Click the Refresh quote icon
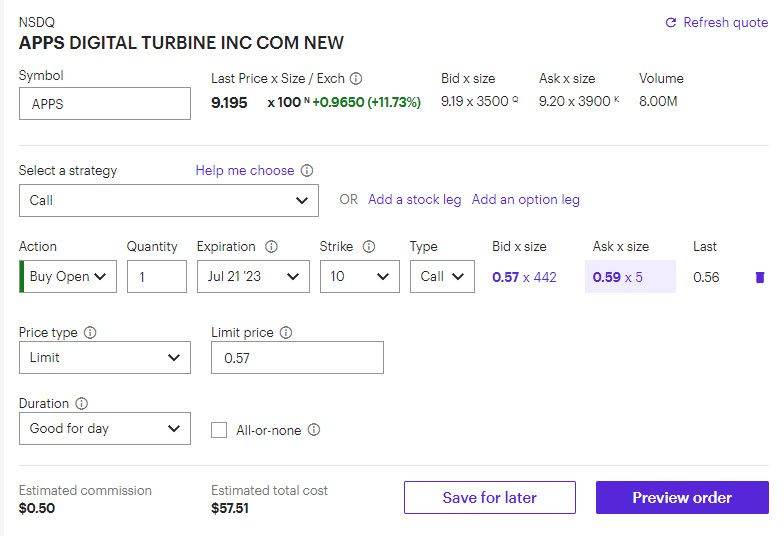 pyautogui.click(x=671, y=22)
